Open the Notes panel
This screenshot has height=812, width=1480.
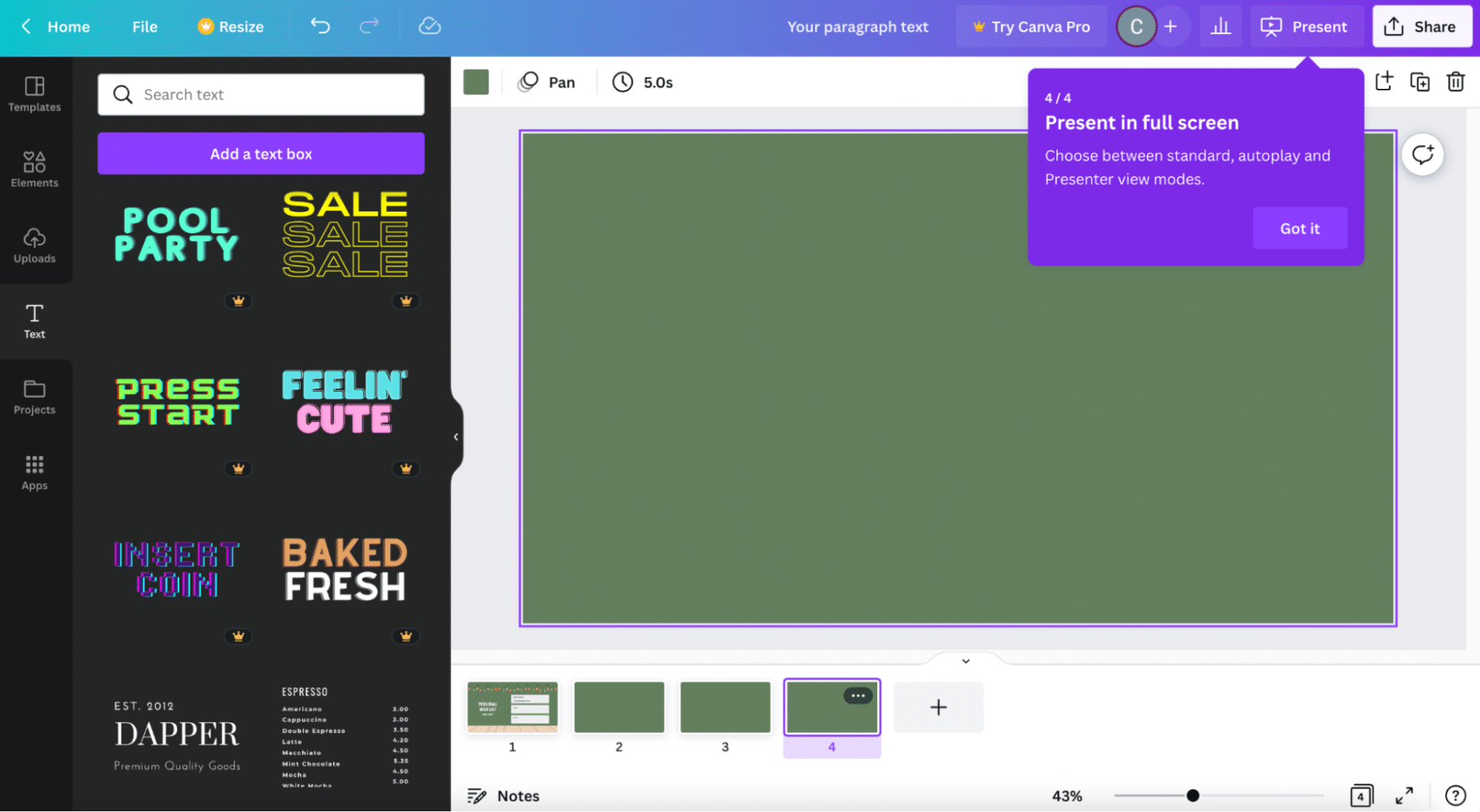(504, 795)
